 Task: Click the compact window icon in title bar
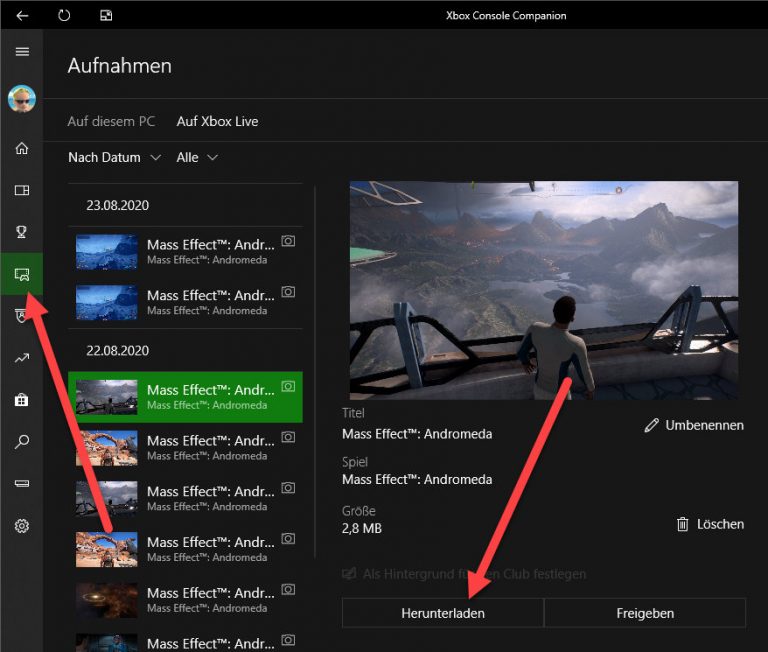[106, 16]
